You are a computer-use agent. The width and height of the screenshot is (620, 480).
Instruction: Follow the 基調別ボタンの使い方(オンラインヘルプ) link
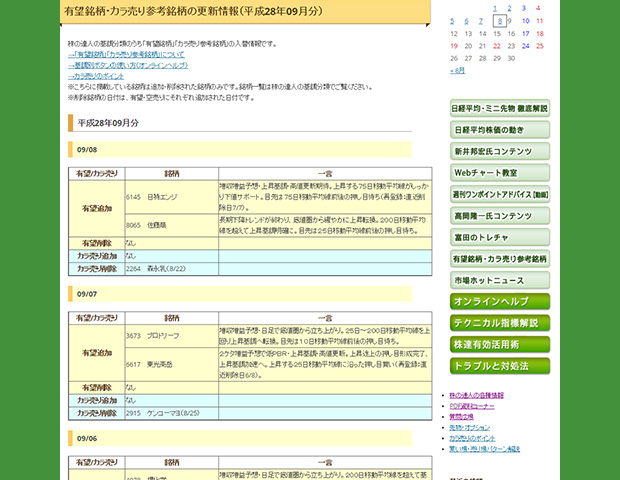coord(128,65)
